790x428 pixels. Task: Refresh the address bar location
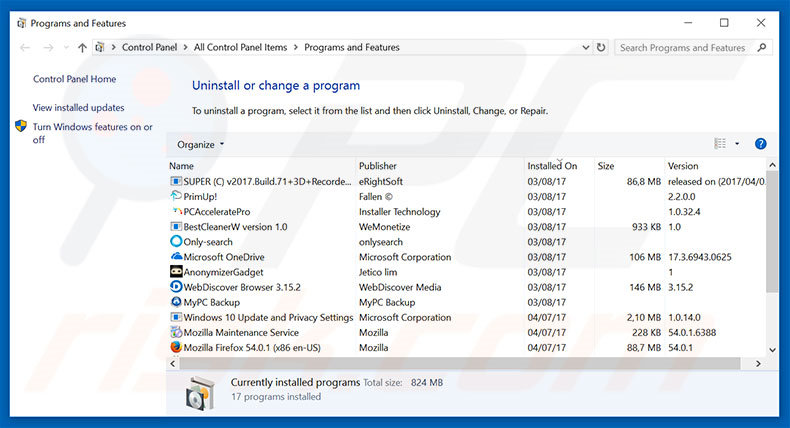pyautogui.click(x=601, y=47)
